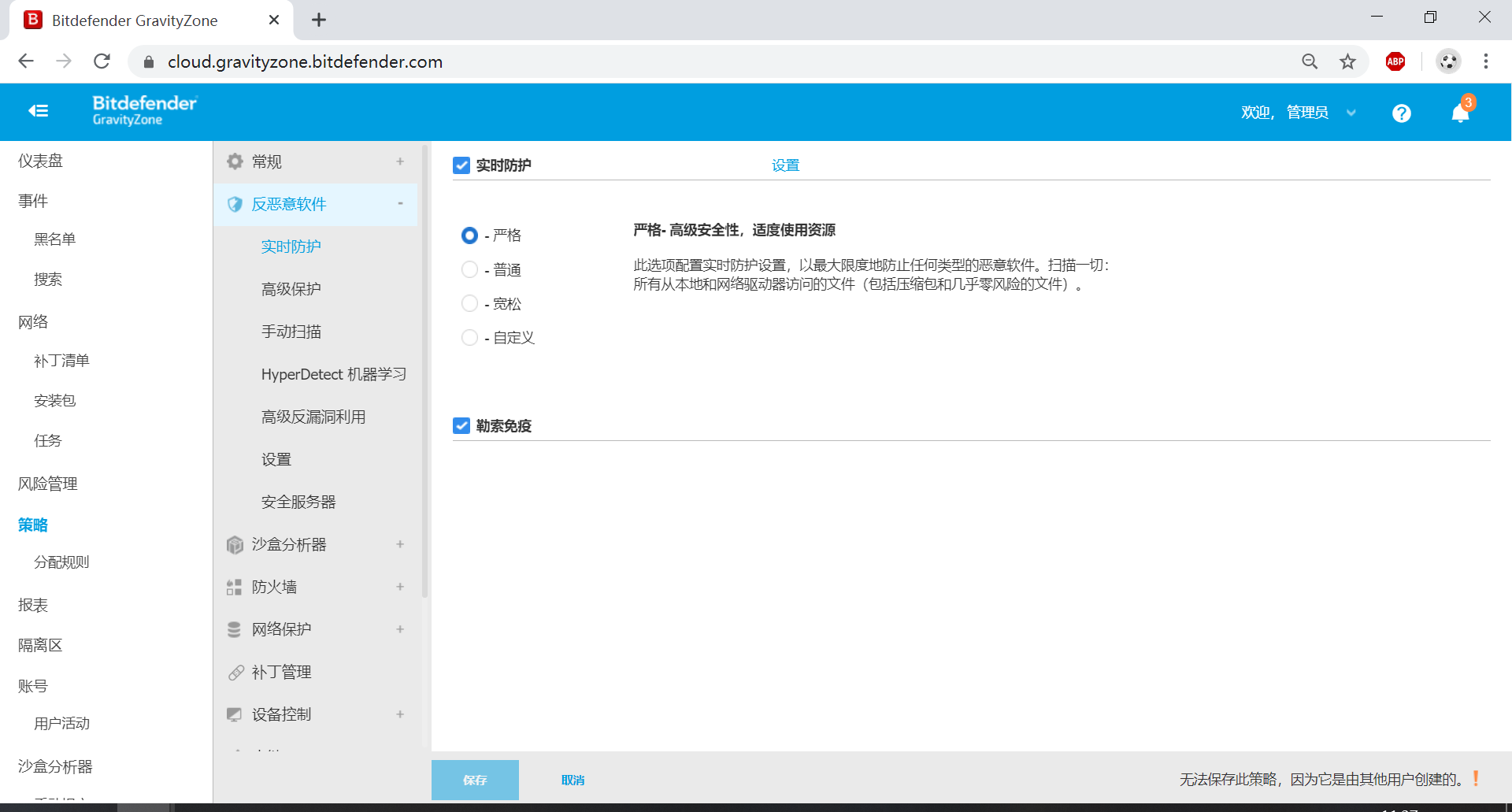Select the 普通 radio button
Screen dimensions: 1512x812
[469, 270]
